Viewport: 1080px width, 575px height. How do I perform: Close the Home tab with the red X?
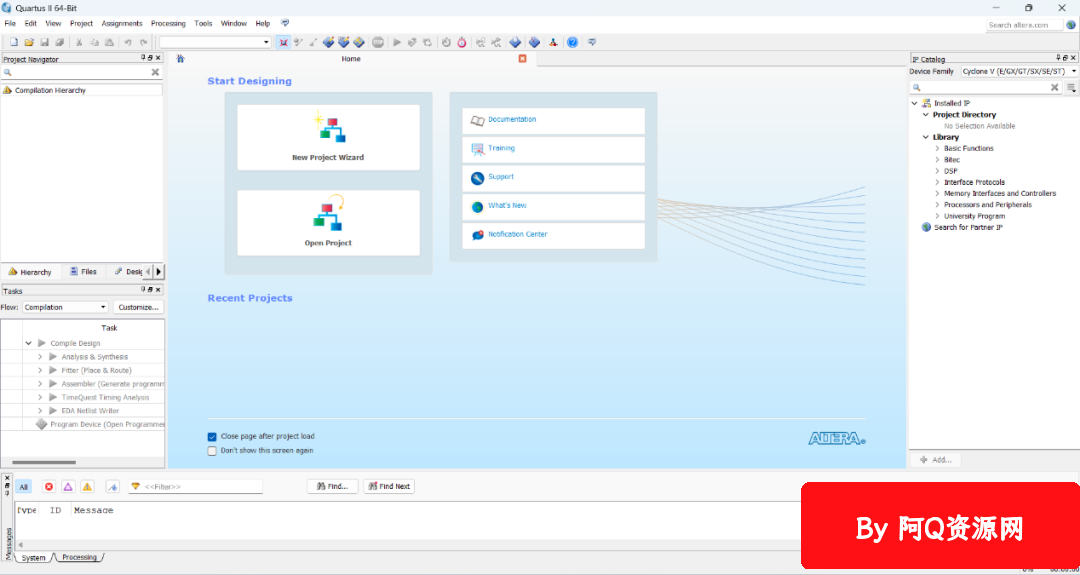point(522,59)
